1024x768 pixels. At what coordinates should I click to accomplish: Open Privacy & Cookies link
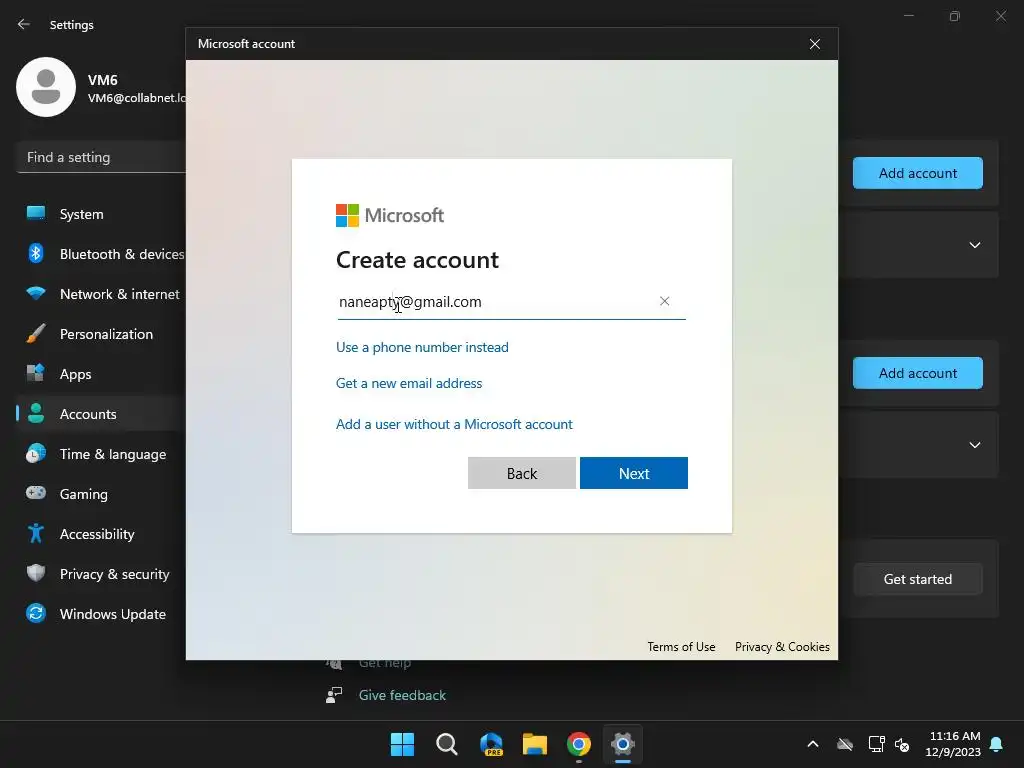(x=782, y=647)
